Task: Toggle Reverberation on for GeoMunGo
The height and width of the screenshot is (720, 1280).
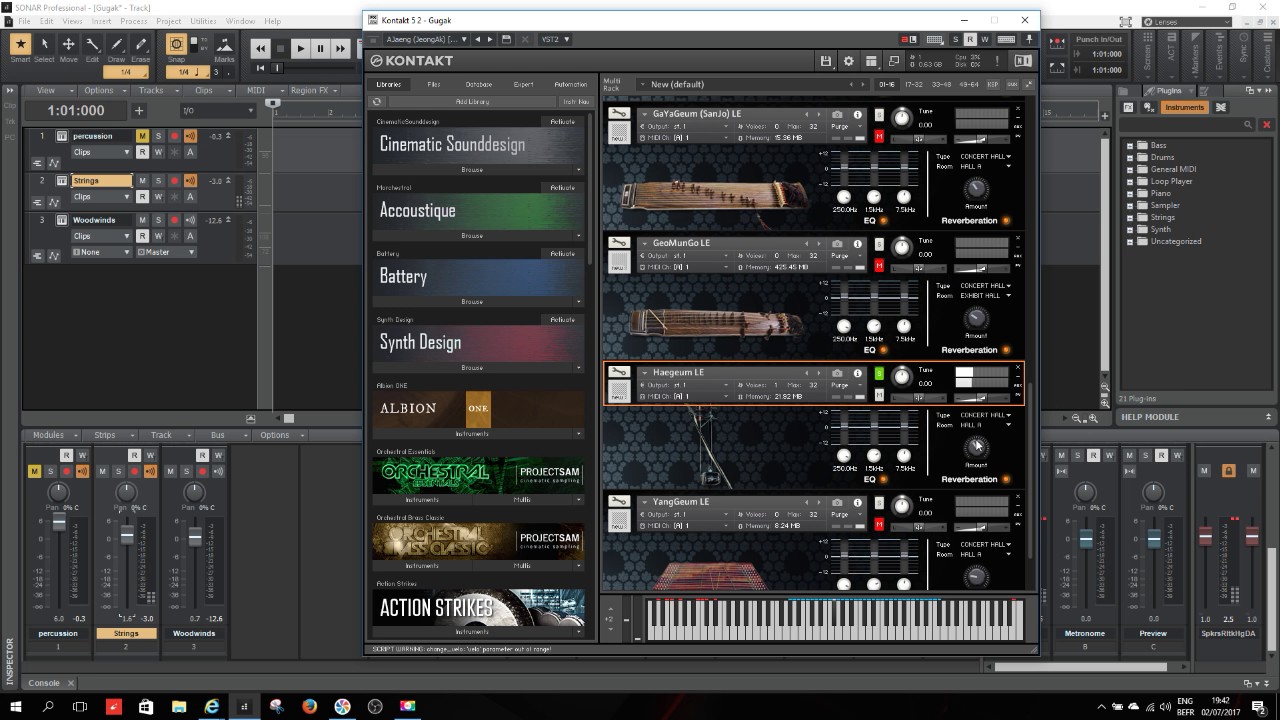Action: point(1006,350)
